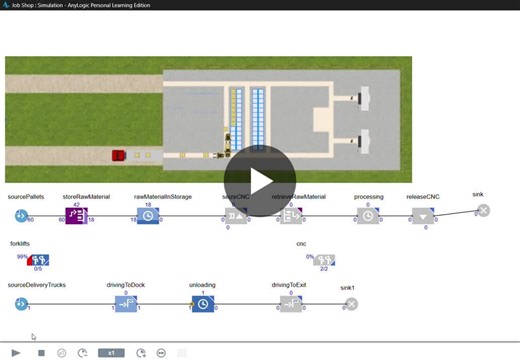Select the drivingToDock moveTo block

(126, 304)
